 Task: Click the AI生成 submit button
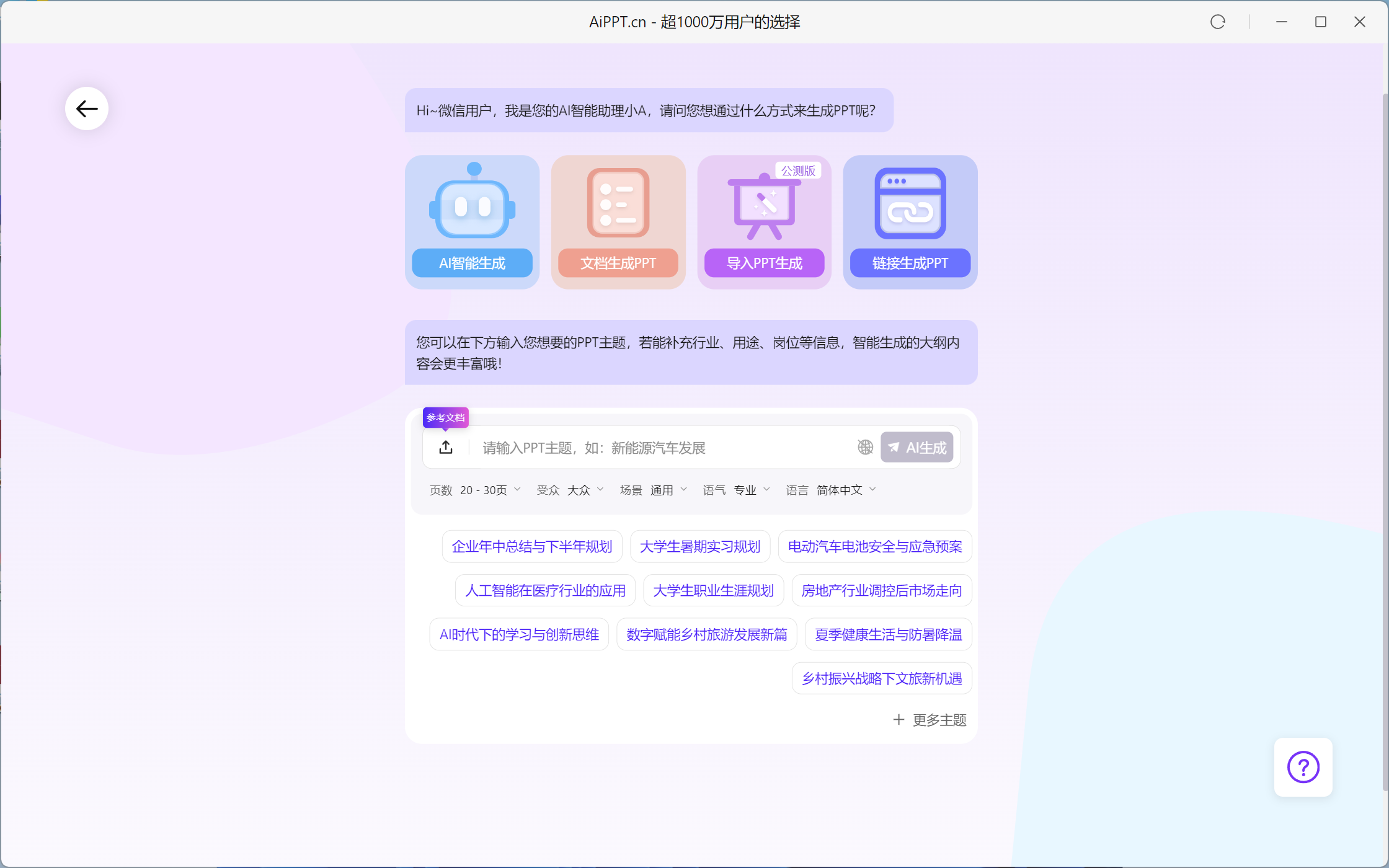click(917, 448)
